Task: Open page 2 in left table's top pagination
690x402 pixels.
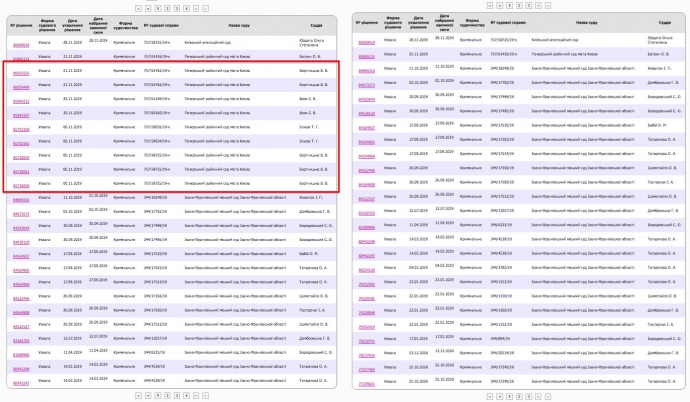Action: [166, 7]
